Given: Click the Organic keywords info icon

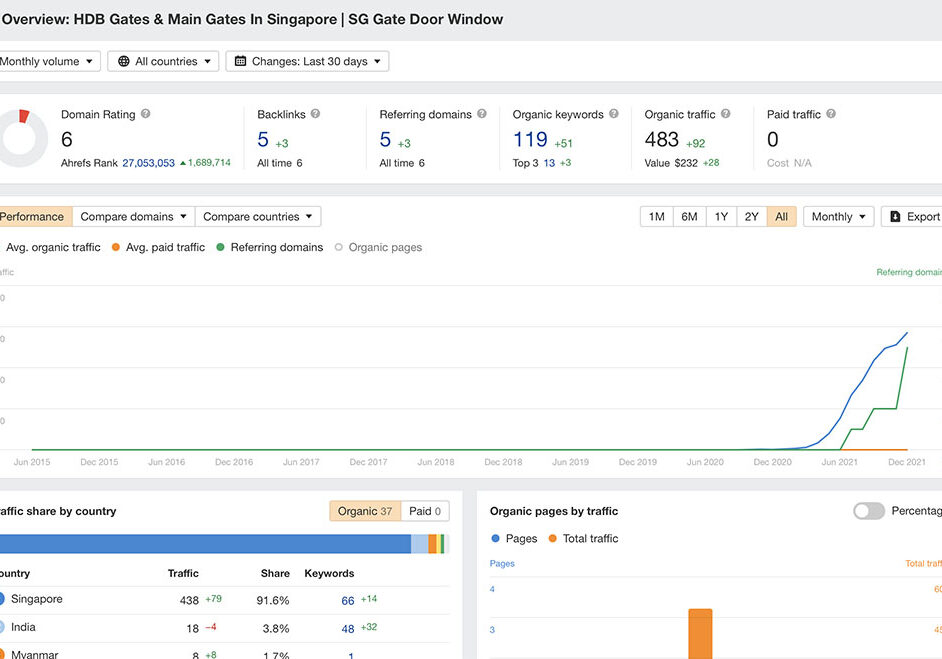Looking at the screenshot, I should 614,114.
